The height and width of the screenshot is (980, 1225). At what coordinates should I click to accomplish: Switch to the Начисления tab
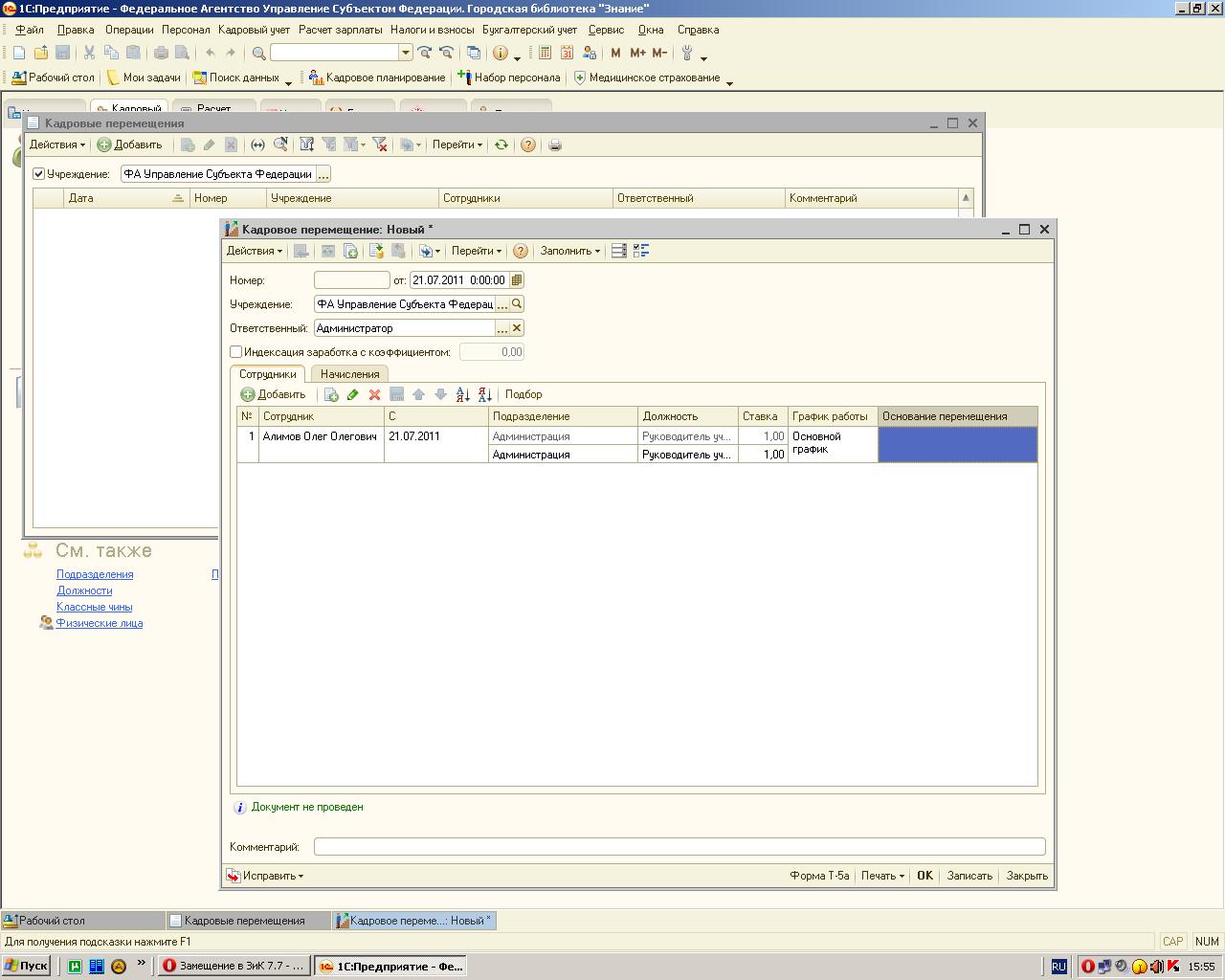[x=349, y=374]
